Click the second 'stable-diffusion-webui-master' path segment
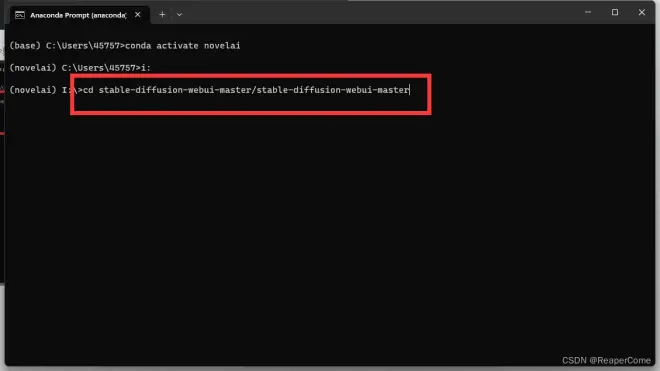 (x=333, y=90)
